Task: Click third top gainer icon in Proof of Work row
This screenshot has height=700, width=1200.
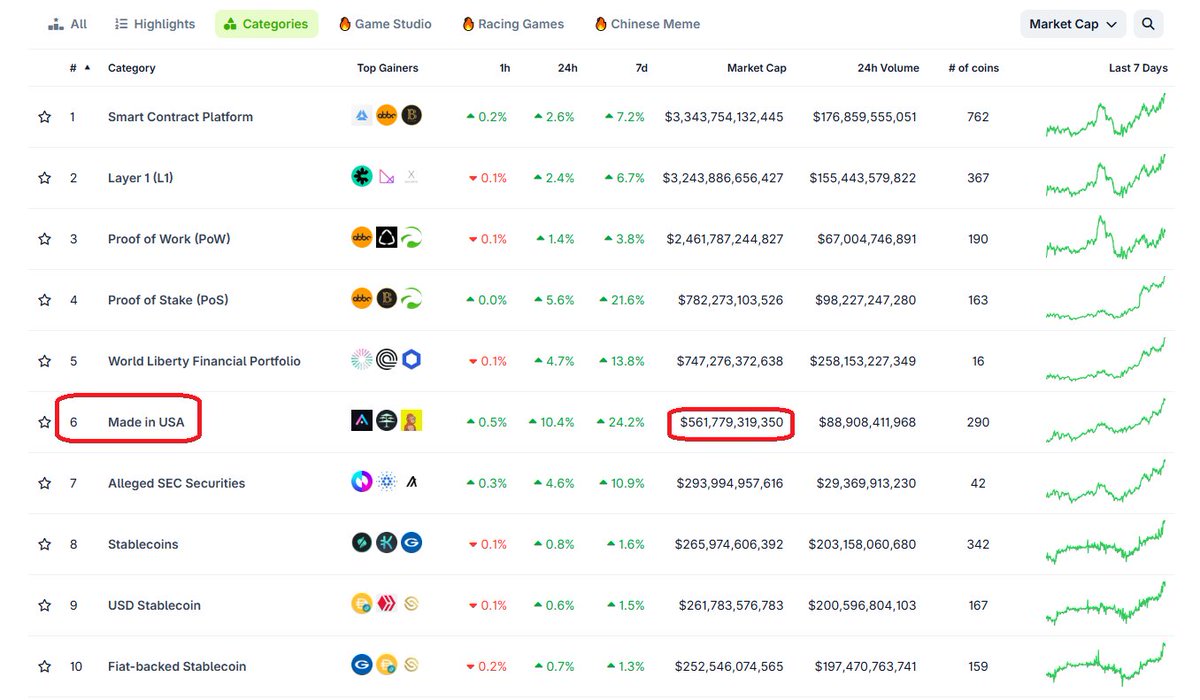Action: [411, 238]
